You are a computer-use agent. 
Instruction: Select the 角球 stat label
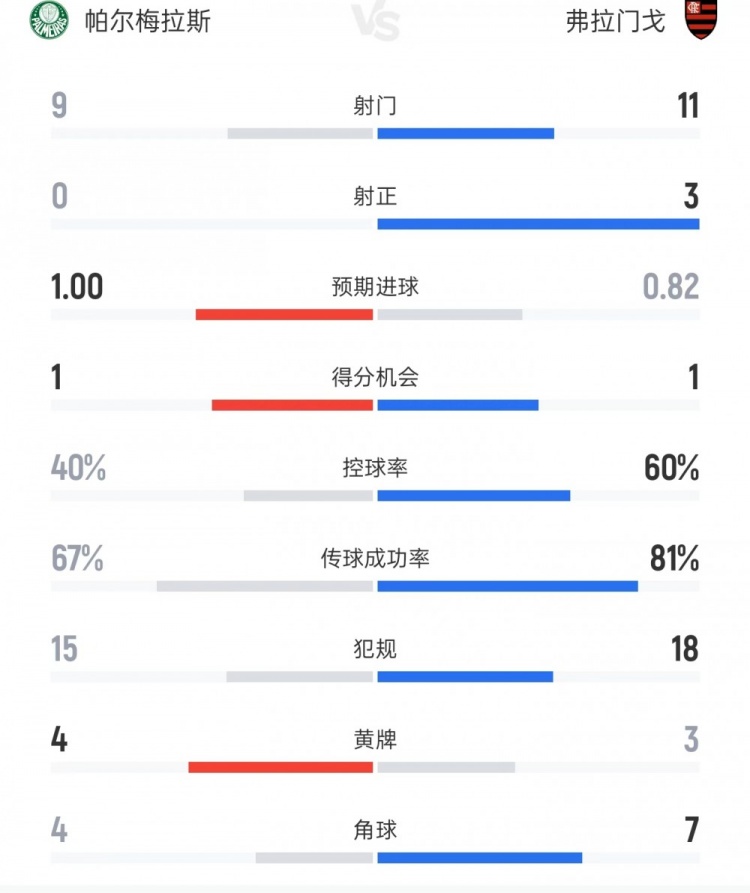pyautogui.click(x=375, y=830)
